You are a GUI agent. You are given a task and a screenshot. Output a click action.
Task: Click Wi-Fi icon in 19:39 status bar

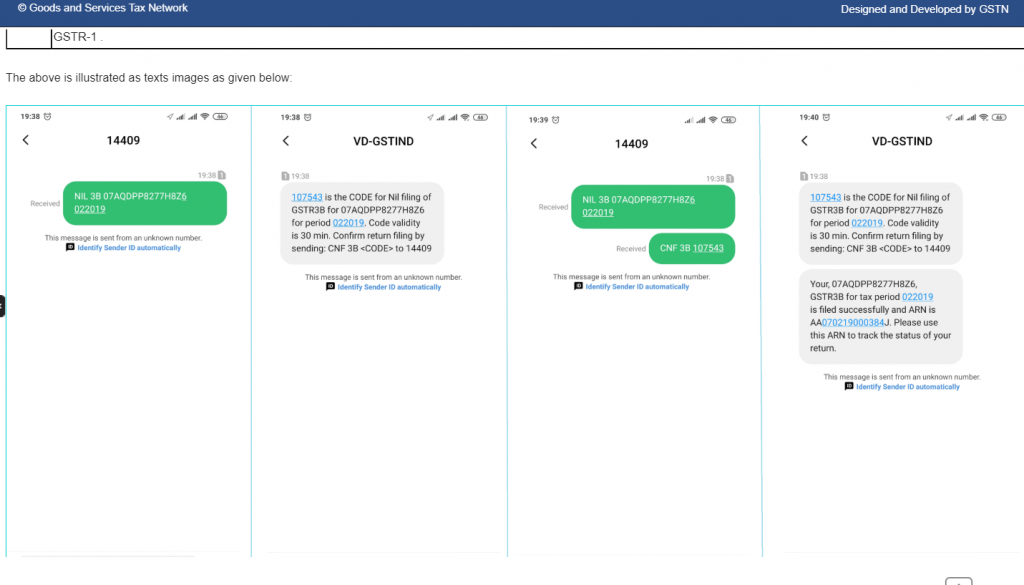coord(713,119)
